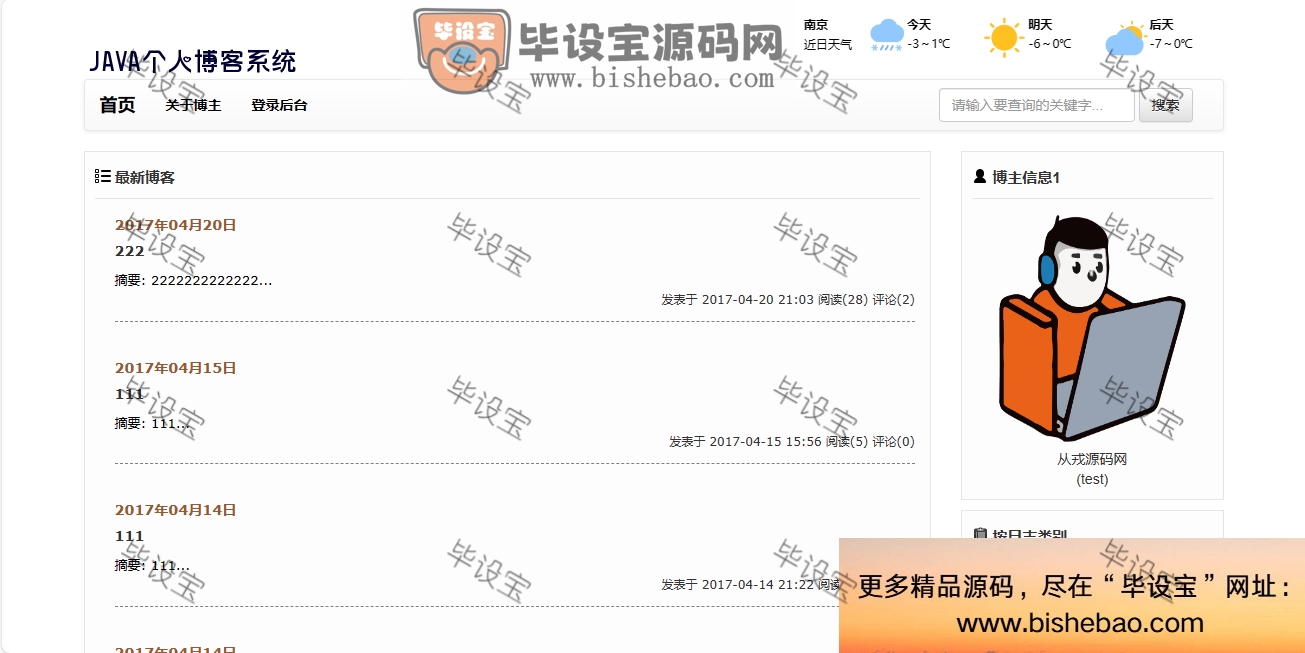Click the 博主信息1 panel heading text
The height and width of the screenshot is (653, 1305).
click(1026, 177)
